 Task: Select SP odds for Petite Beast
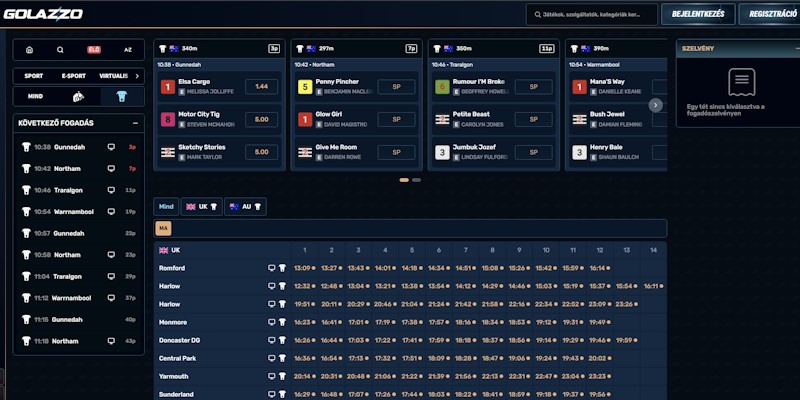point(534,119)
